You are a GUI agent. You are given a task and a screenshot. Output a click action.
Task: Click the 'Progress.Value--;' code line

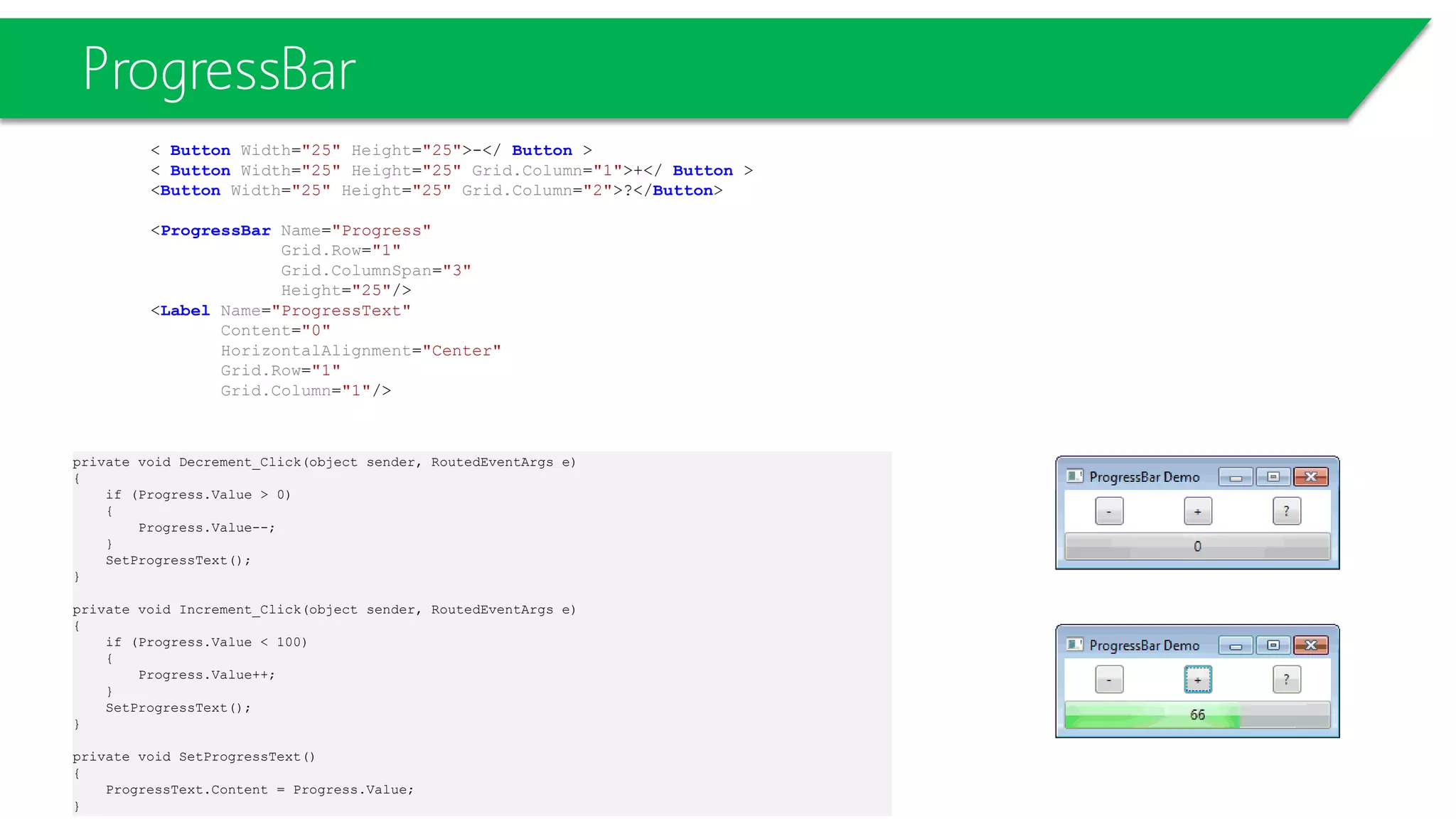coord(207,528)
